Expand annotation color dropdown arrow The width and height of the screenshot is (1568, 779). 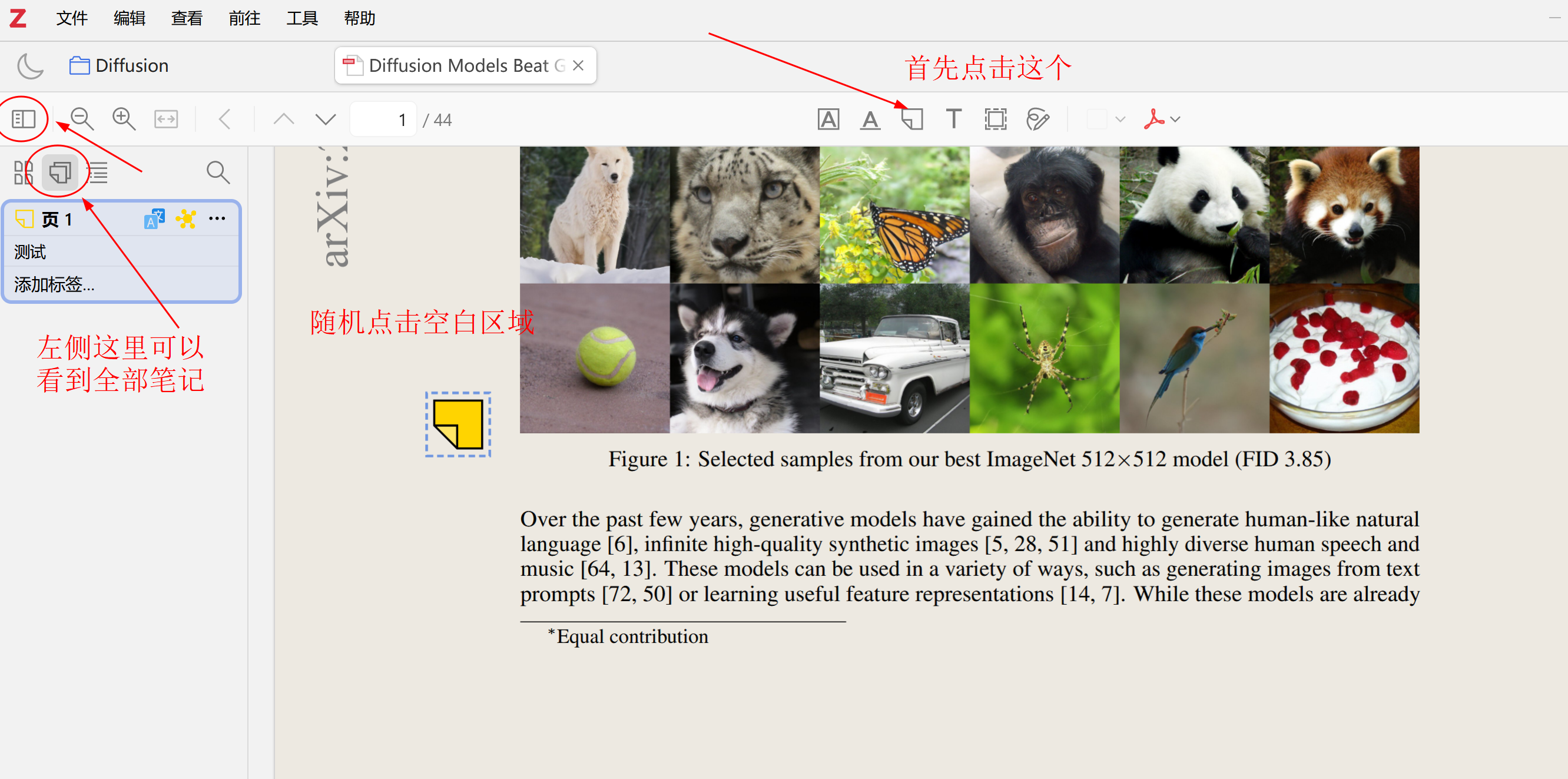click(1120, 120)
